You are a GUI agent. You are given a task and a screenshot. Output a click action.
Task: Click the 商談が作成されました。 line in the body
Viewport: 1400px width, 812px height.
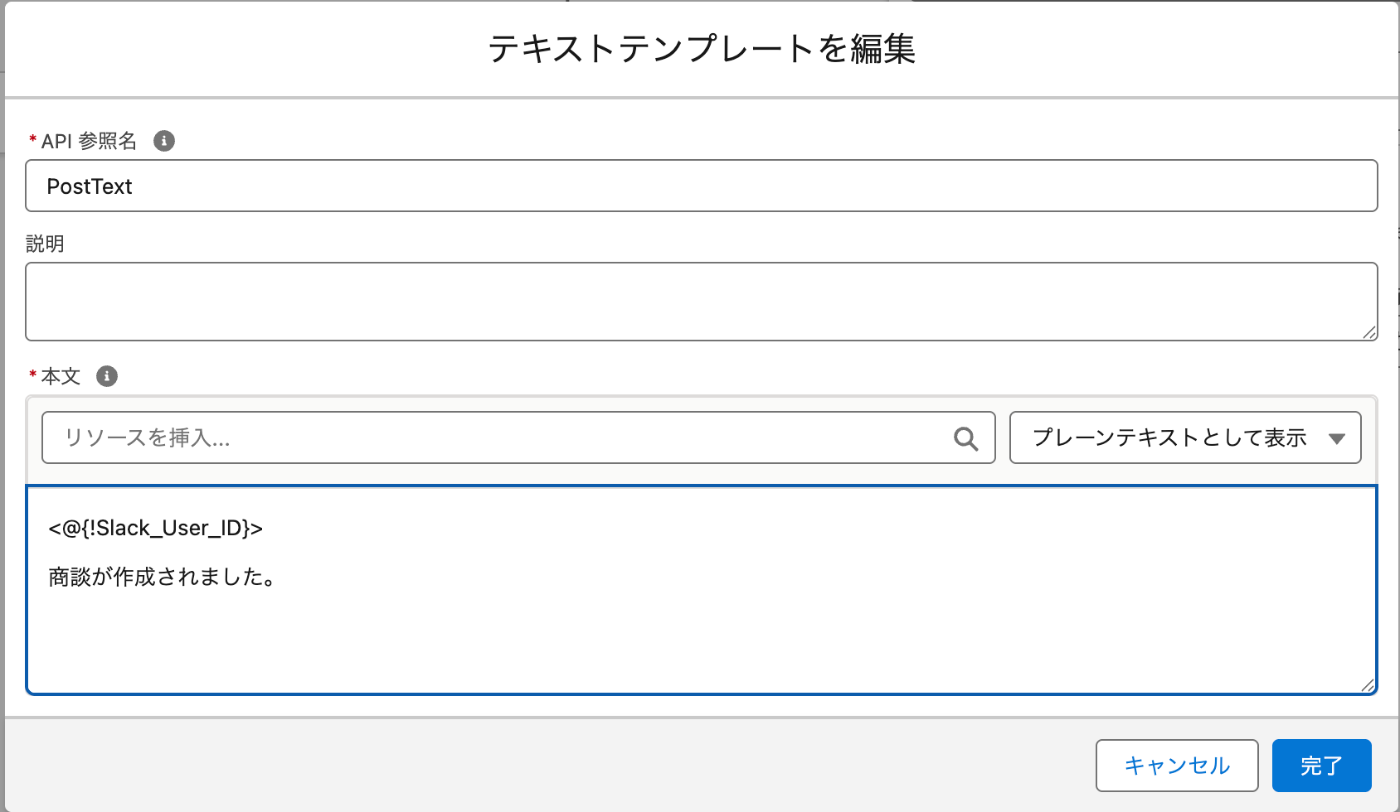[162, 577]
